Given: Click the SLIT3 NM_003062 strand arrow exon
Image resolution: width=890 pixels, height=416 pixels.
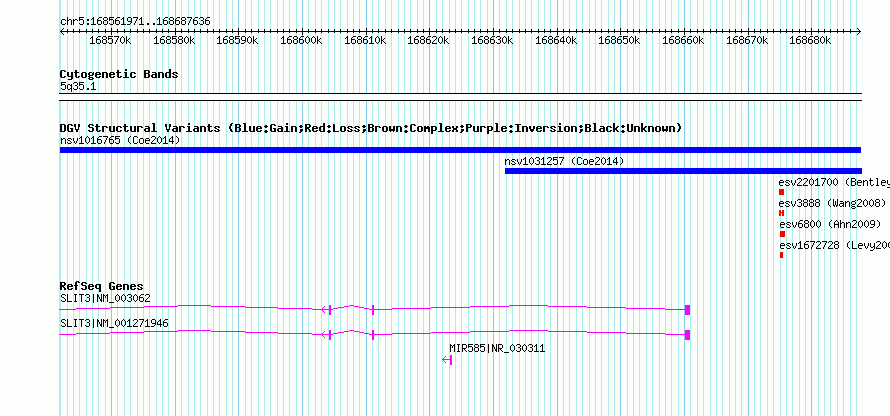Looking at the screenshot, I should [x=326, y=309].
